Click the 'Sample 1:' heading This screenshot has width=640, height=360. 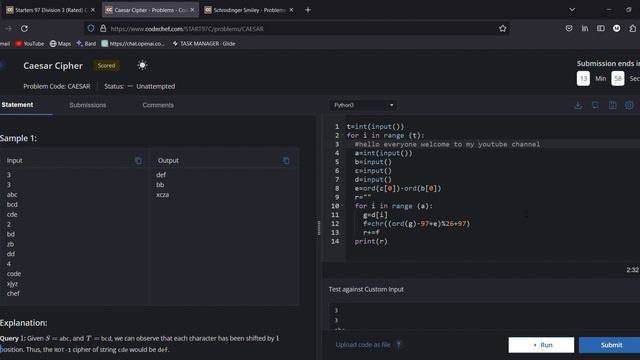point(18,138)
